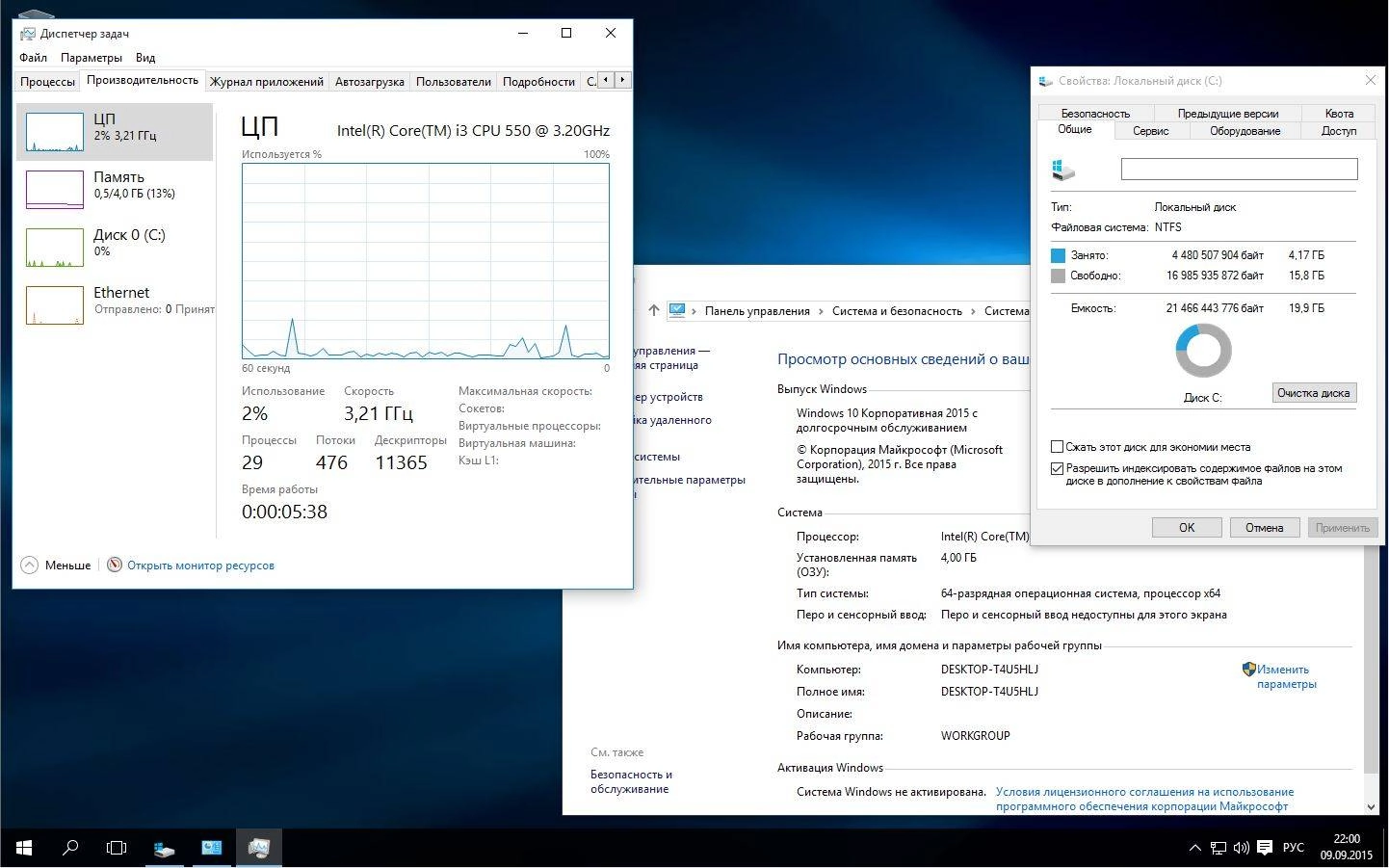Click the Task Manager title bar icon

(x=27, y=34)
